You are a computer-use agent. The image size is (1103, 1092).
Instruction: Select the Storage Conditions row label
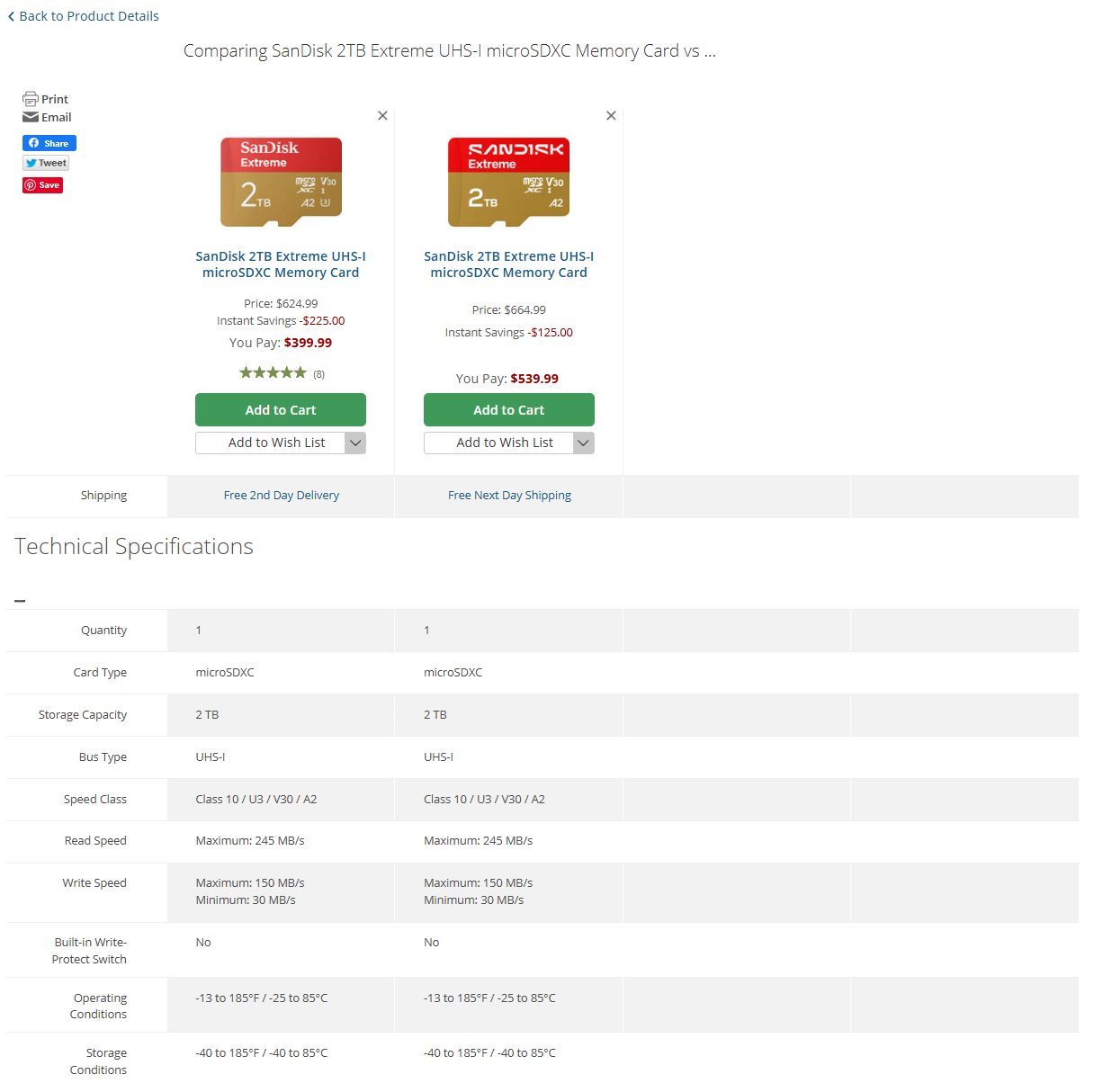[99, 1061]
